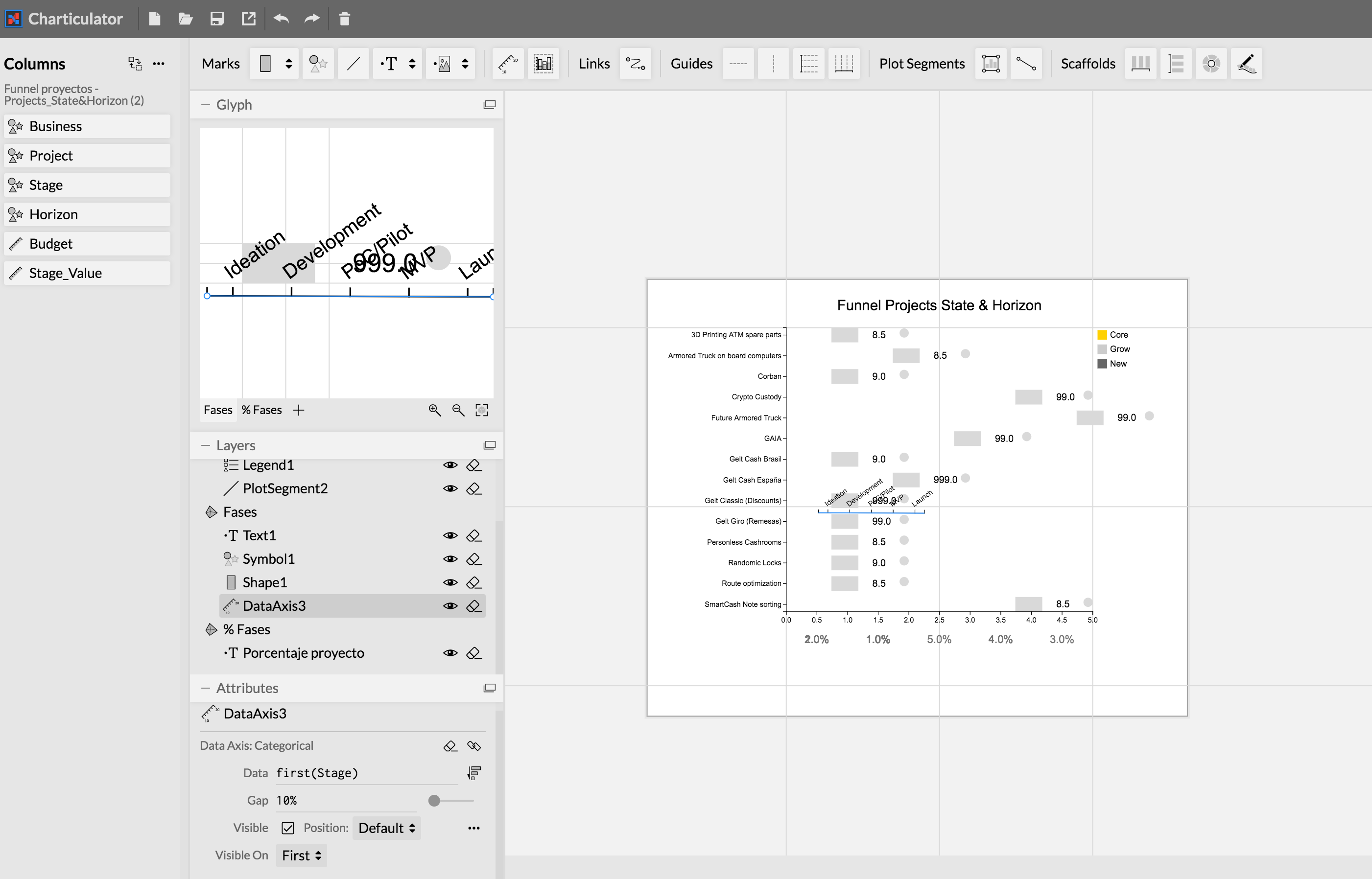Add a polar plot segment scaffold
1372x879 pixels.
tap(1211, 63)
